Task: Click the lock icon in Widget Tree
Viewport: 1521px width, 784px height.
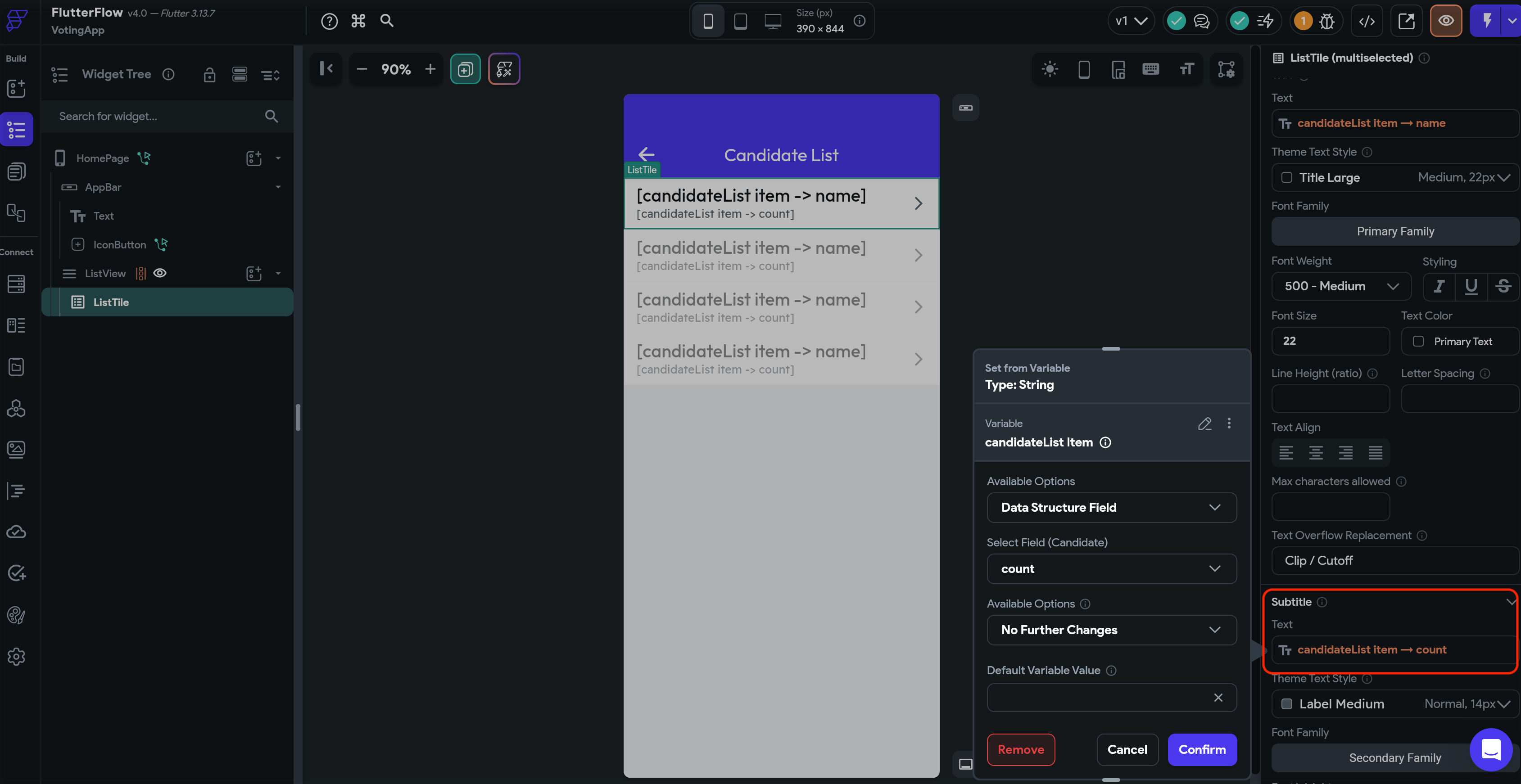Action: (209, 75)
